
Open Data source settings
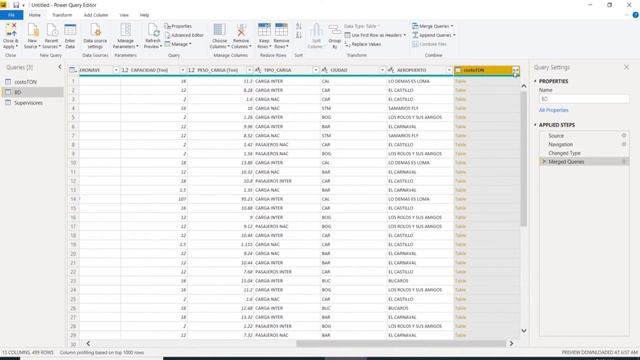tap(95, 36)
